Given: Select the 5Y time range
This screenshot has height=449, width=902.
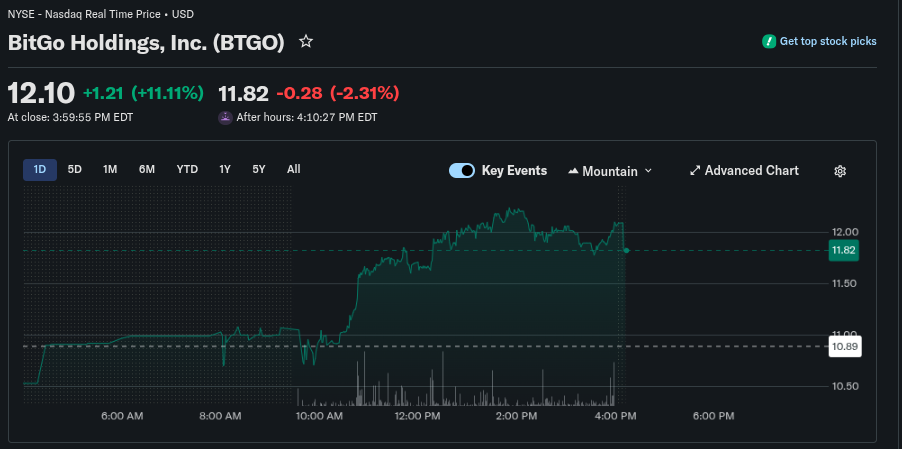Looking at the screenshot, I should [x=259, y=169].
